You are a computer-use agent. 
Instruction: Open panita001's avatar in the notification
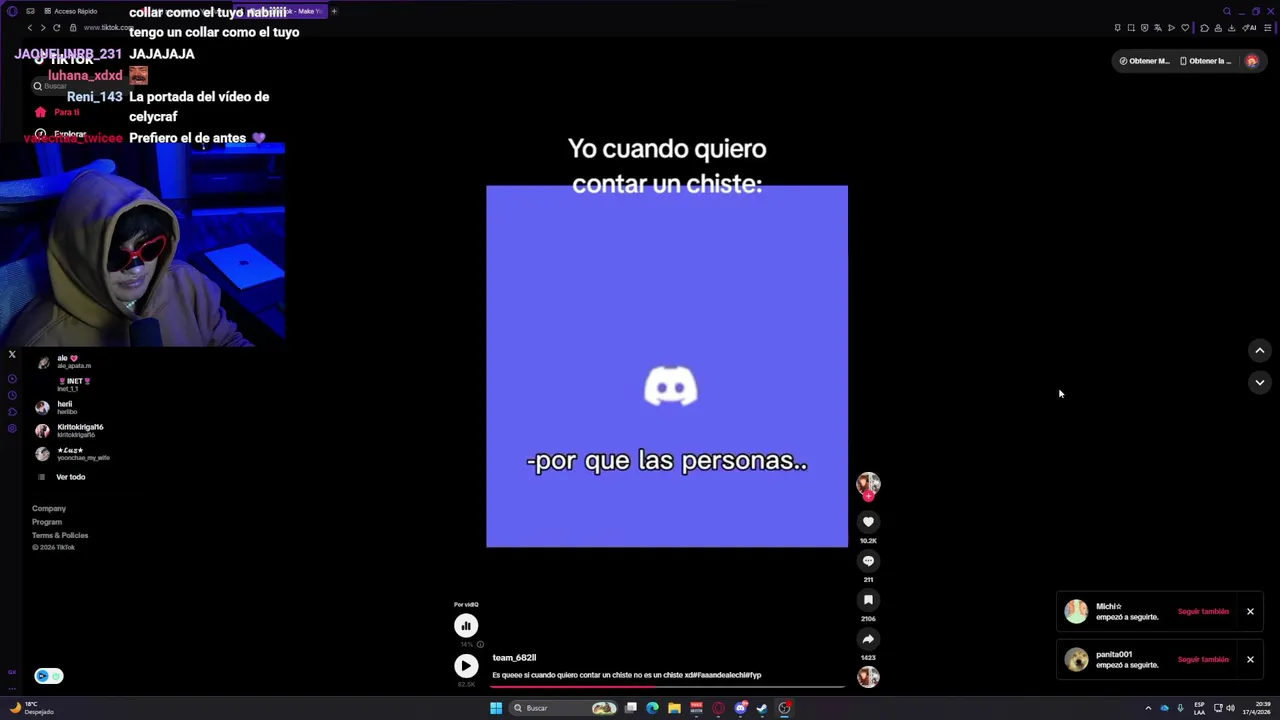coord(1076,660)
